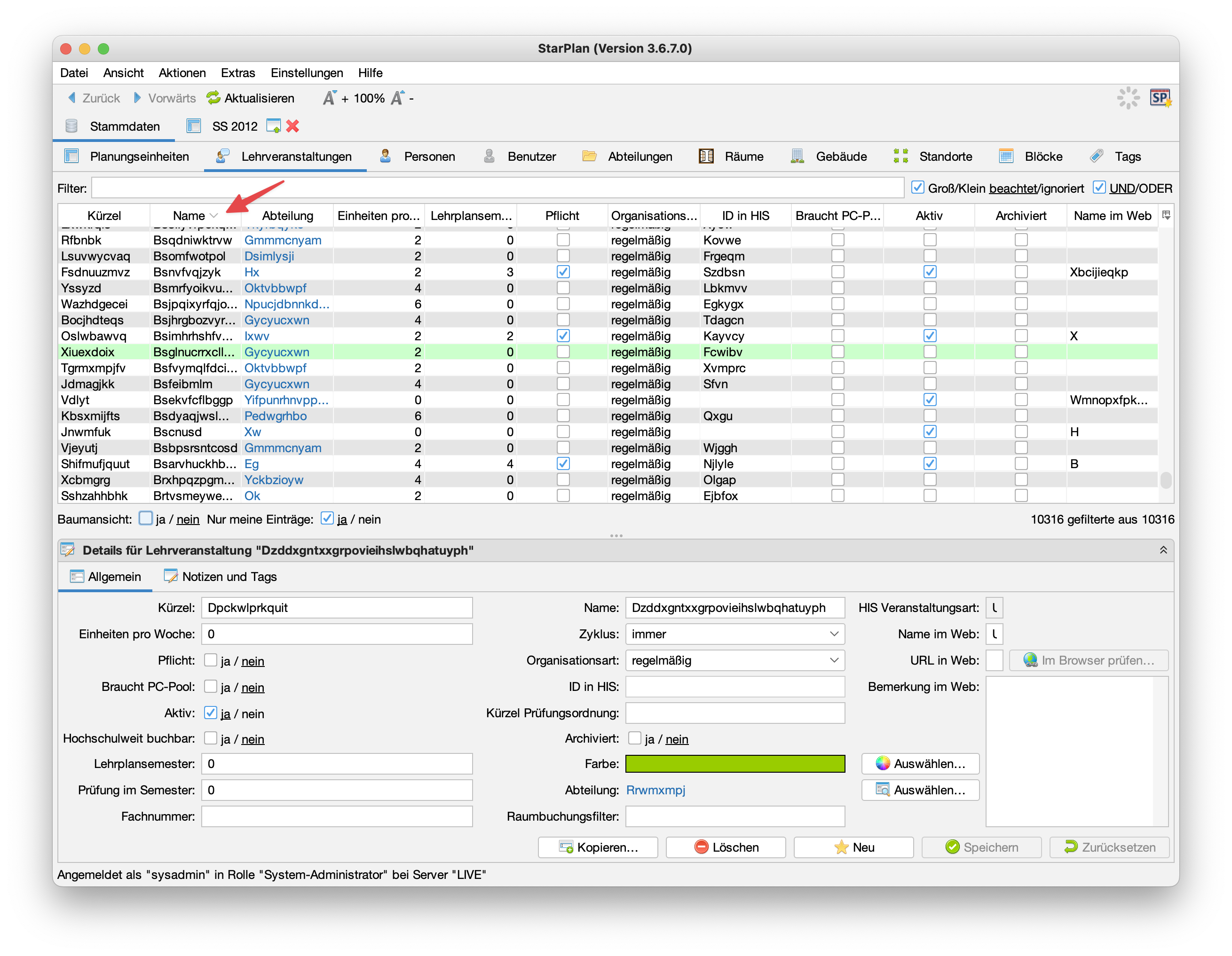Click the Löschen button
Image resolution: width=1232 pixels, height=956 pixels.
pyautogui.click(x=726, y=847)
